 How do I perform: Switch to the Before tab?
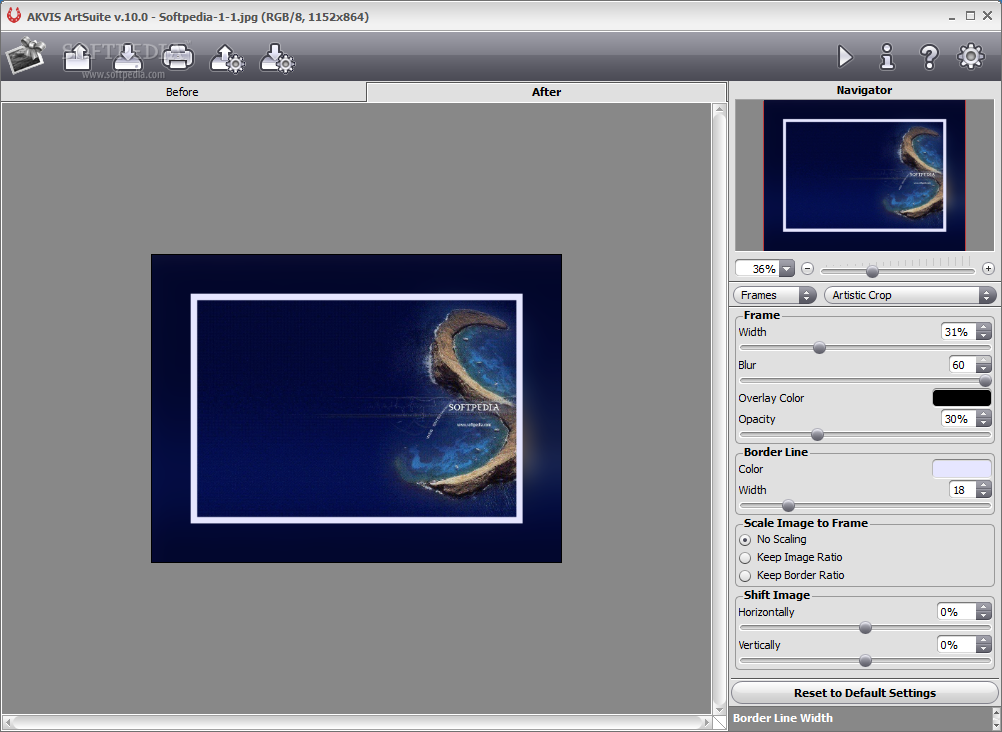pyautogui.click(x=182, y=92)
